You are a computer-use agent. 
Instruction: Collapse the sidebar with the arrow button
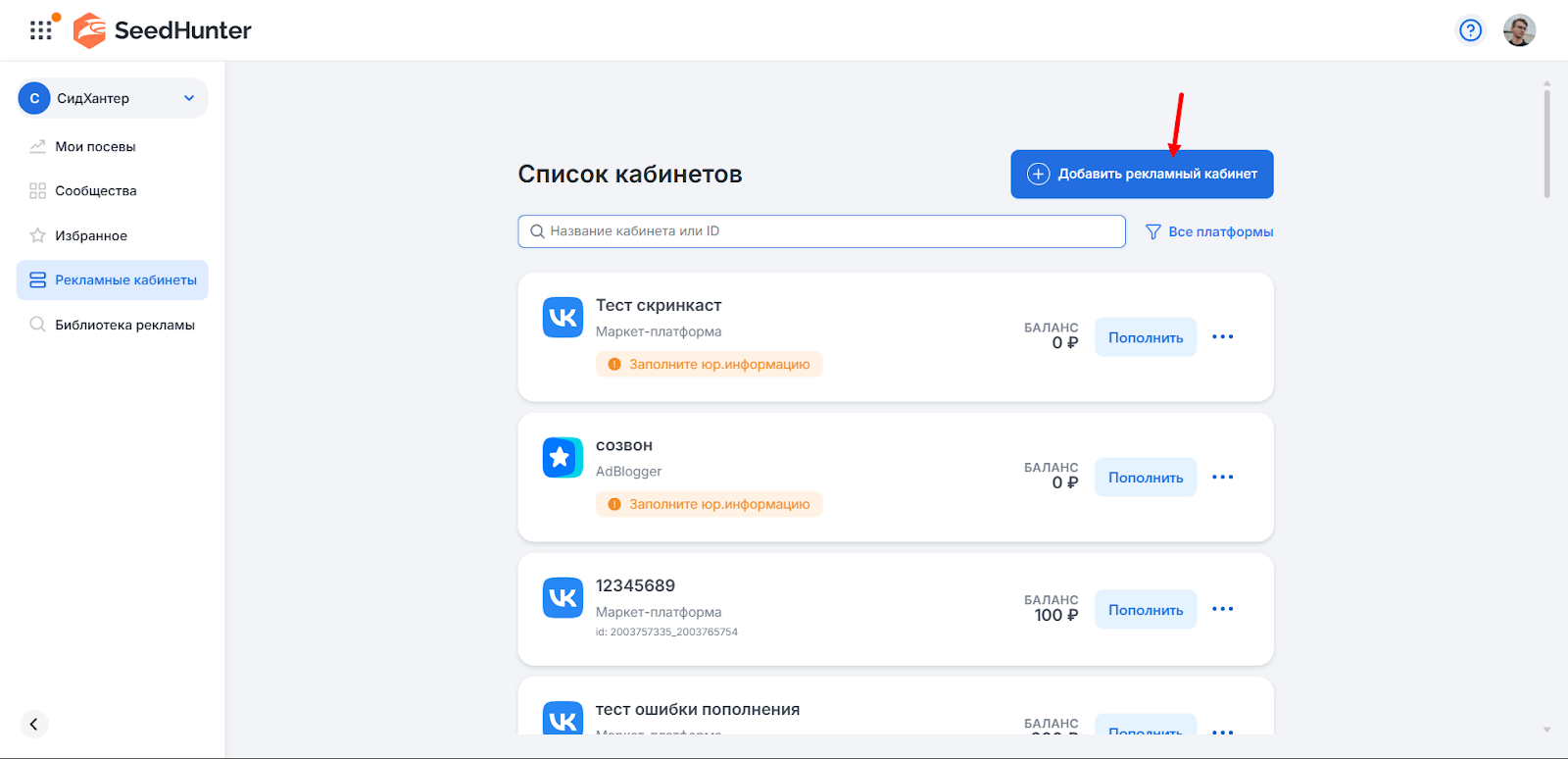tap(34, 724)
